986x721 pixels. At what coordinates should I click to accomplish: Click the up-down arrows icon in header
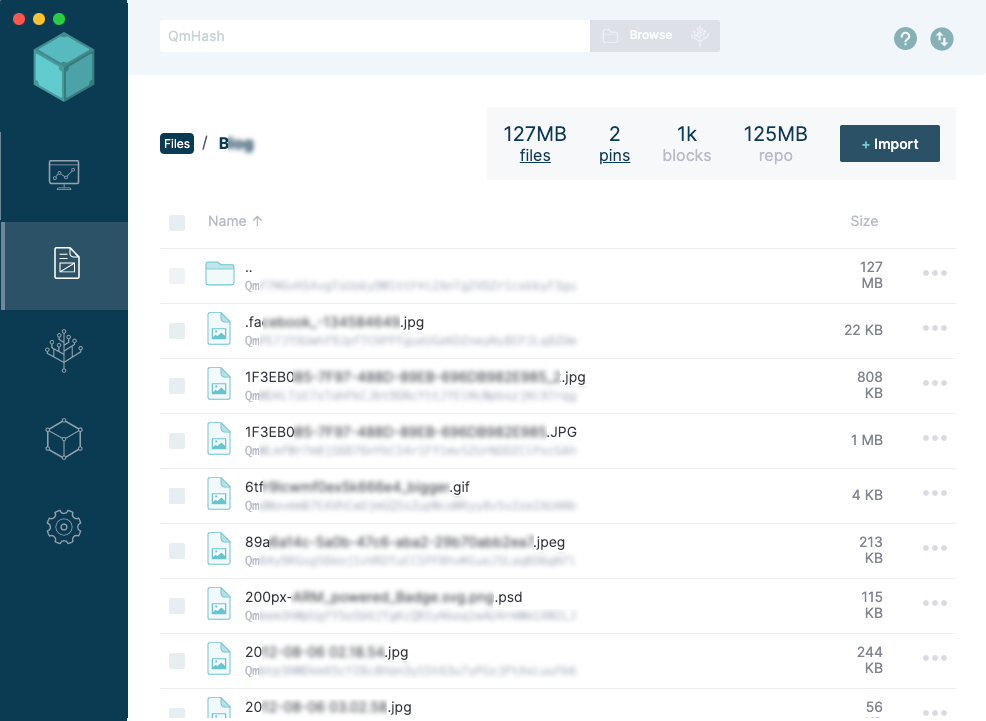point(941,39)
